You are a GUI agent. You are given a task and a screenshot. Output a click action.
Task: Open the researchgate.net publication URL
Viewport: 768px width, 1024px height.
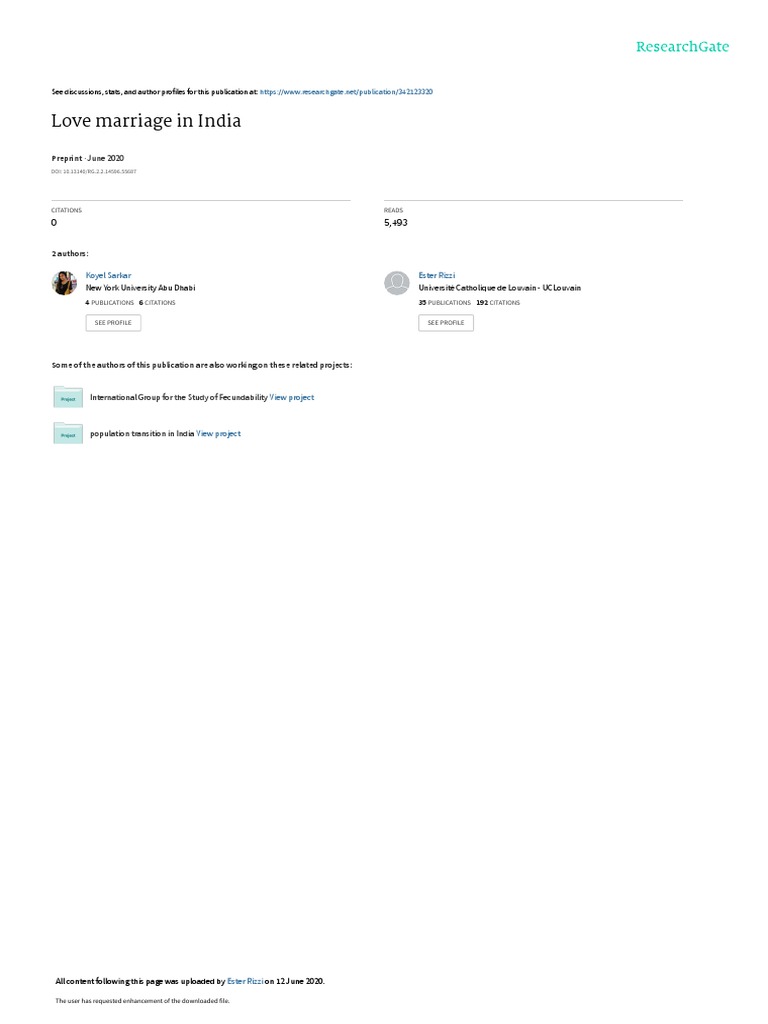(346, 92)
